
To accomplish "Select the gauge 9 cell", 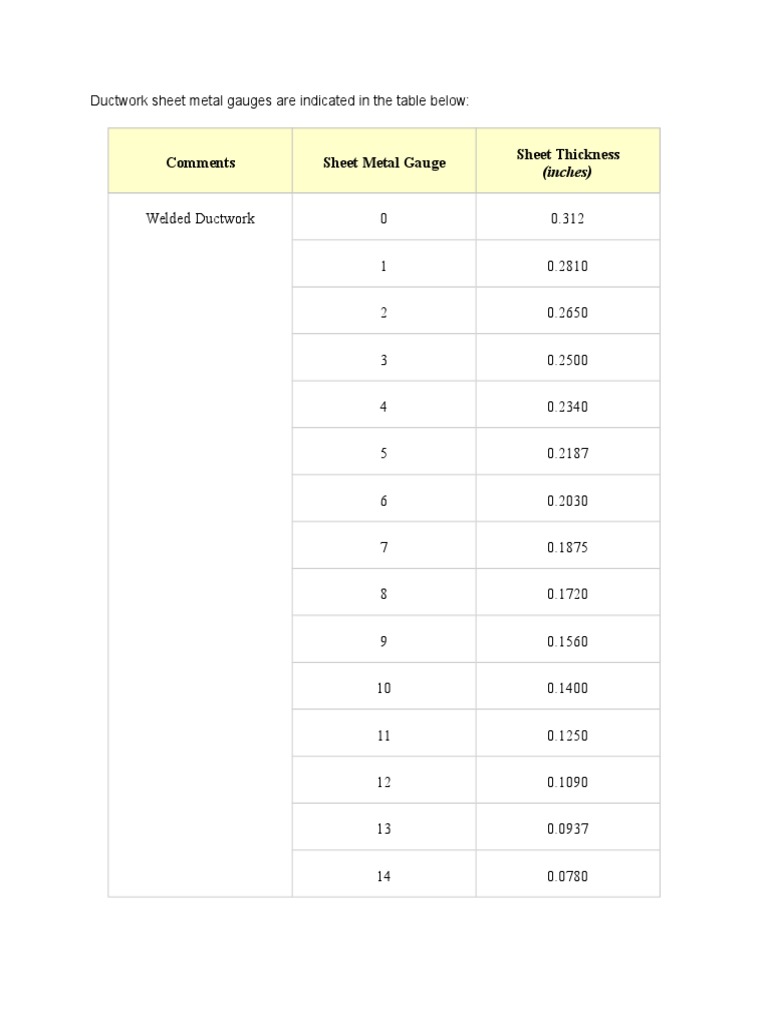I will point(383,642).
